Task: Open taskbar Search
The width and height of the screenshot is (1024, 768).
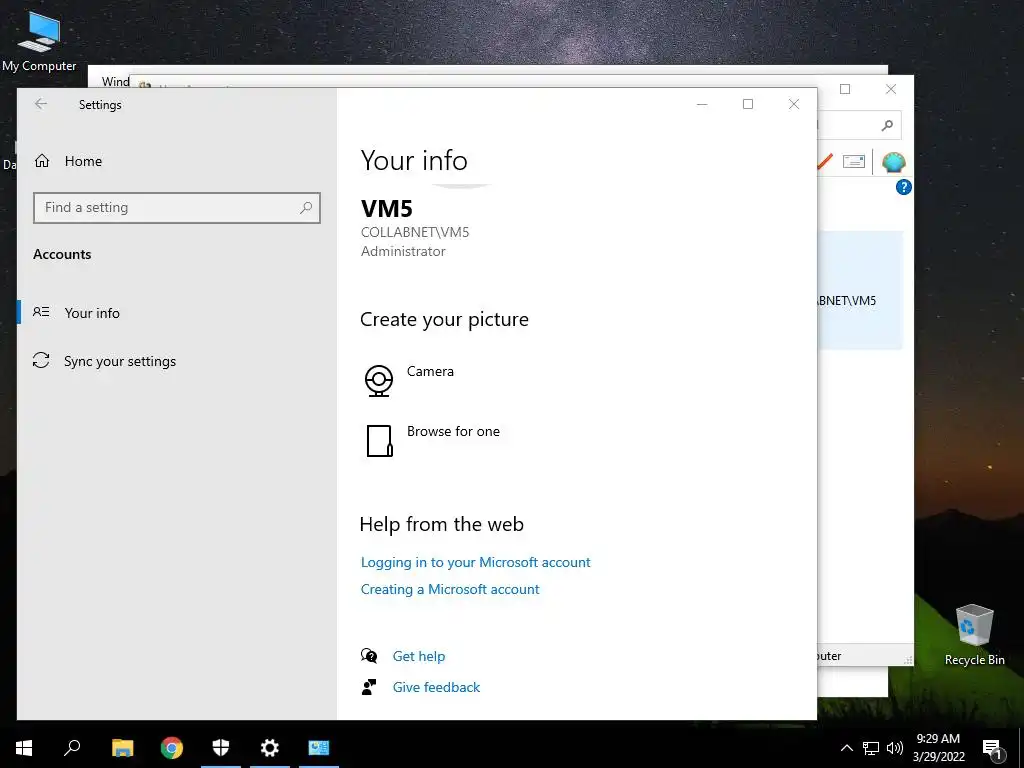Action: (x=72, y=748)
